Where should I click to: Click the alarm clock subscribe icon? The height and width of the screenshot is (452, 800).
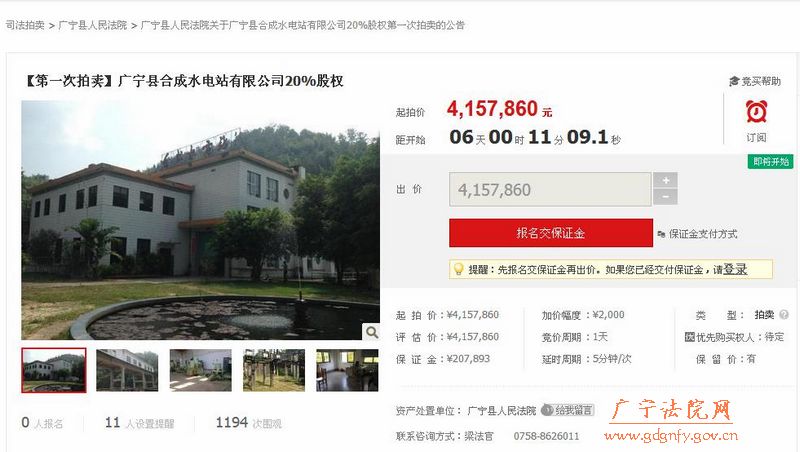756,111
